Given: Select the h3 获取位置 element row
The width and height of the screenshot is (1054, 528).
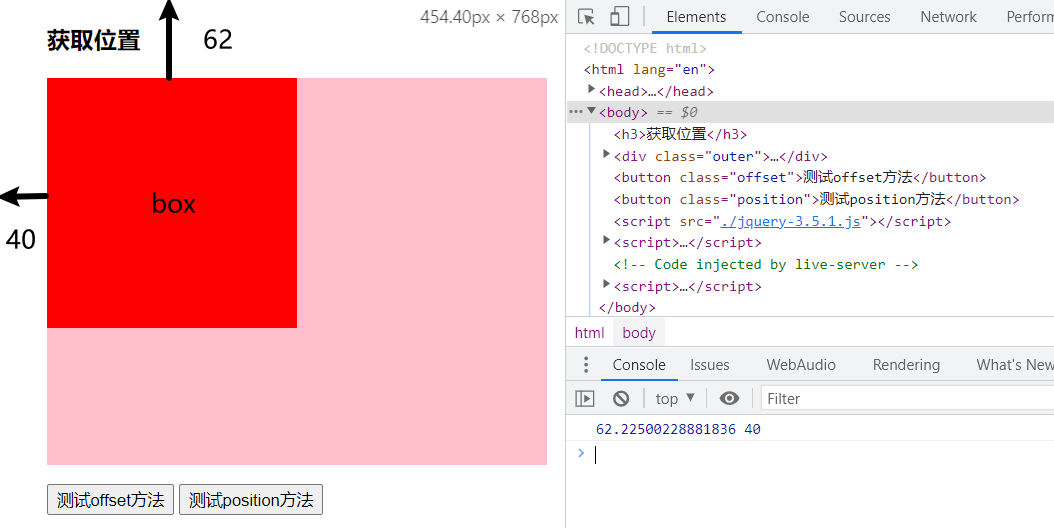Looking at the screenshot, I should coord(680,135).
